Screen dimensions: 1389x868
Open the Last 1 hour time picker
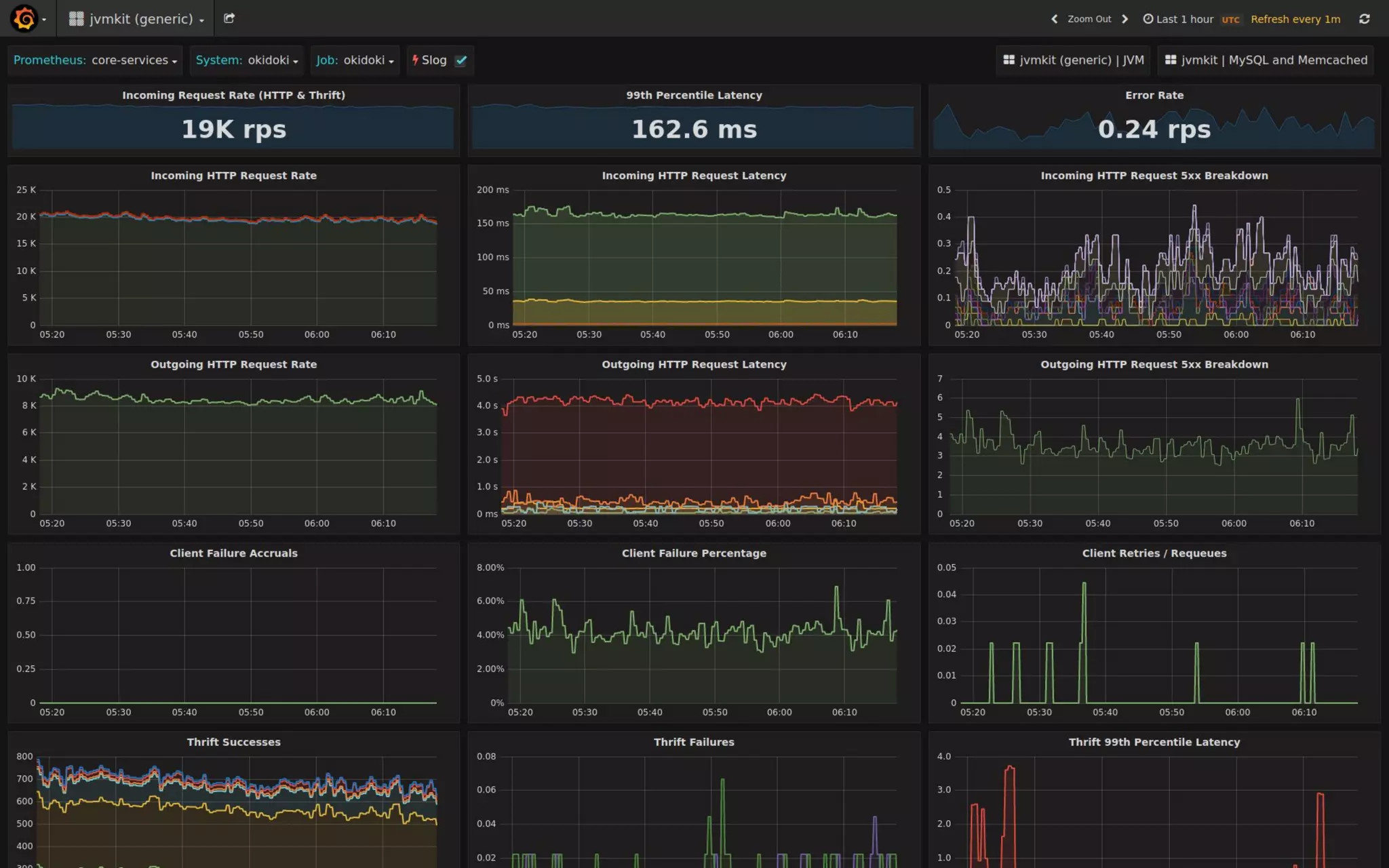click(x=1184, y=19)
